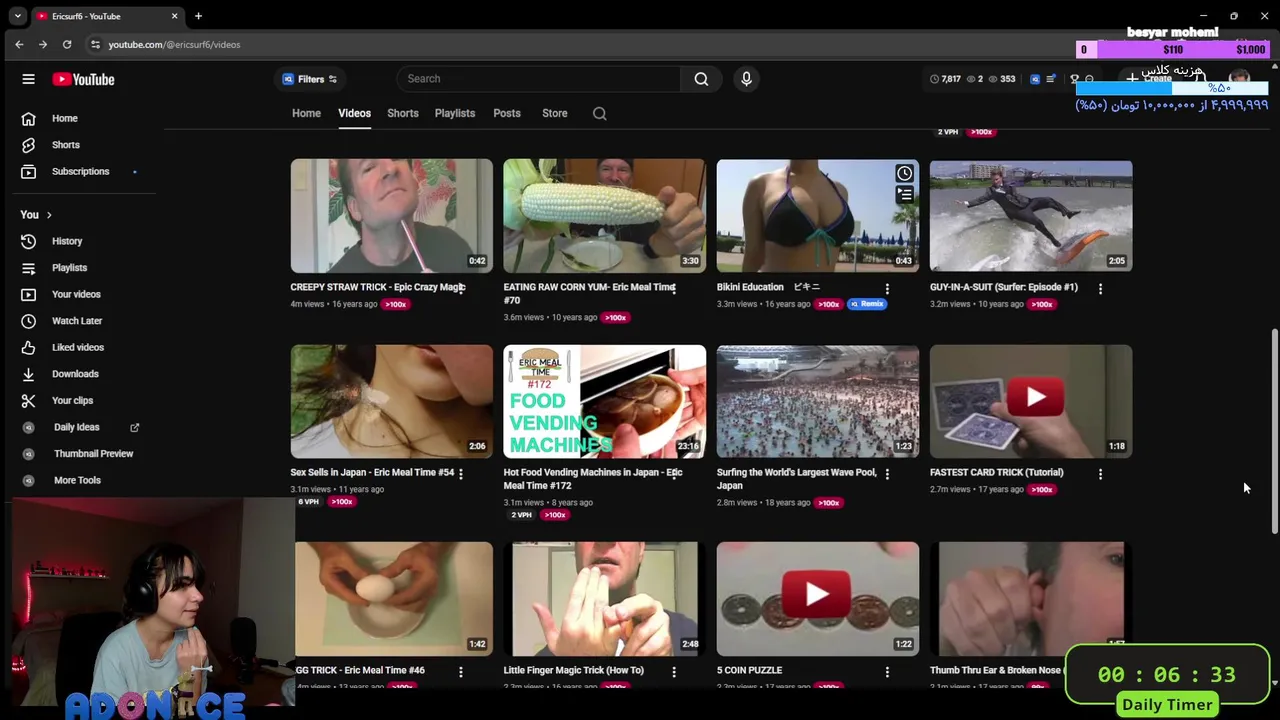Add Bikini Education to Watch Later

pos(904,173)
